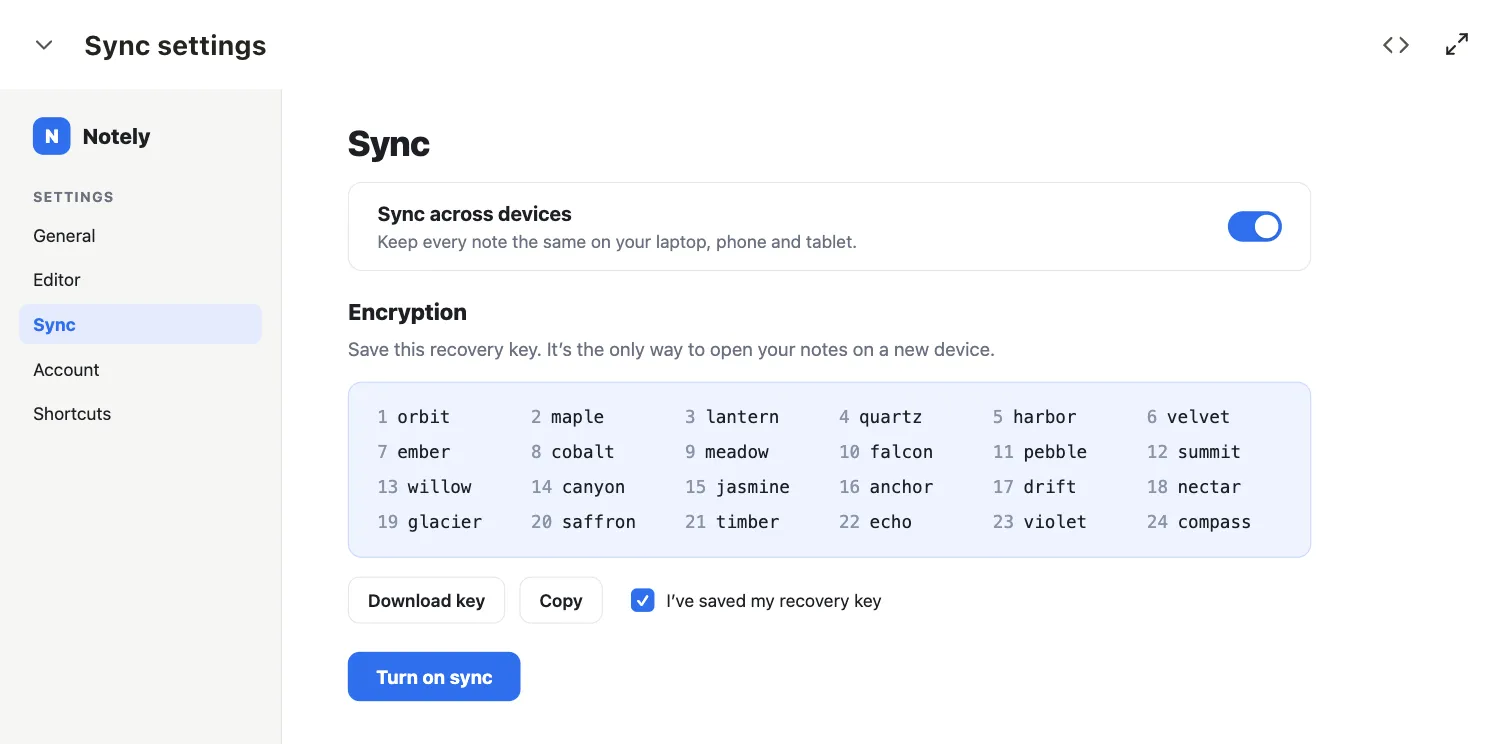Click the SETTINGS sidebar section label
The width and height of the screenshot is (1504, 744).
coord(73,197)
